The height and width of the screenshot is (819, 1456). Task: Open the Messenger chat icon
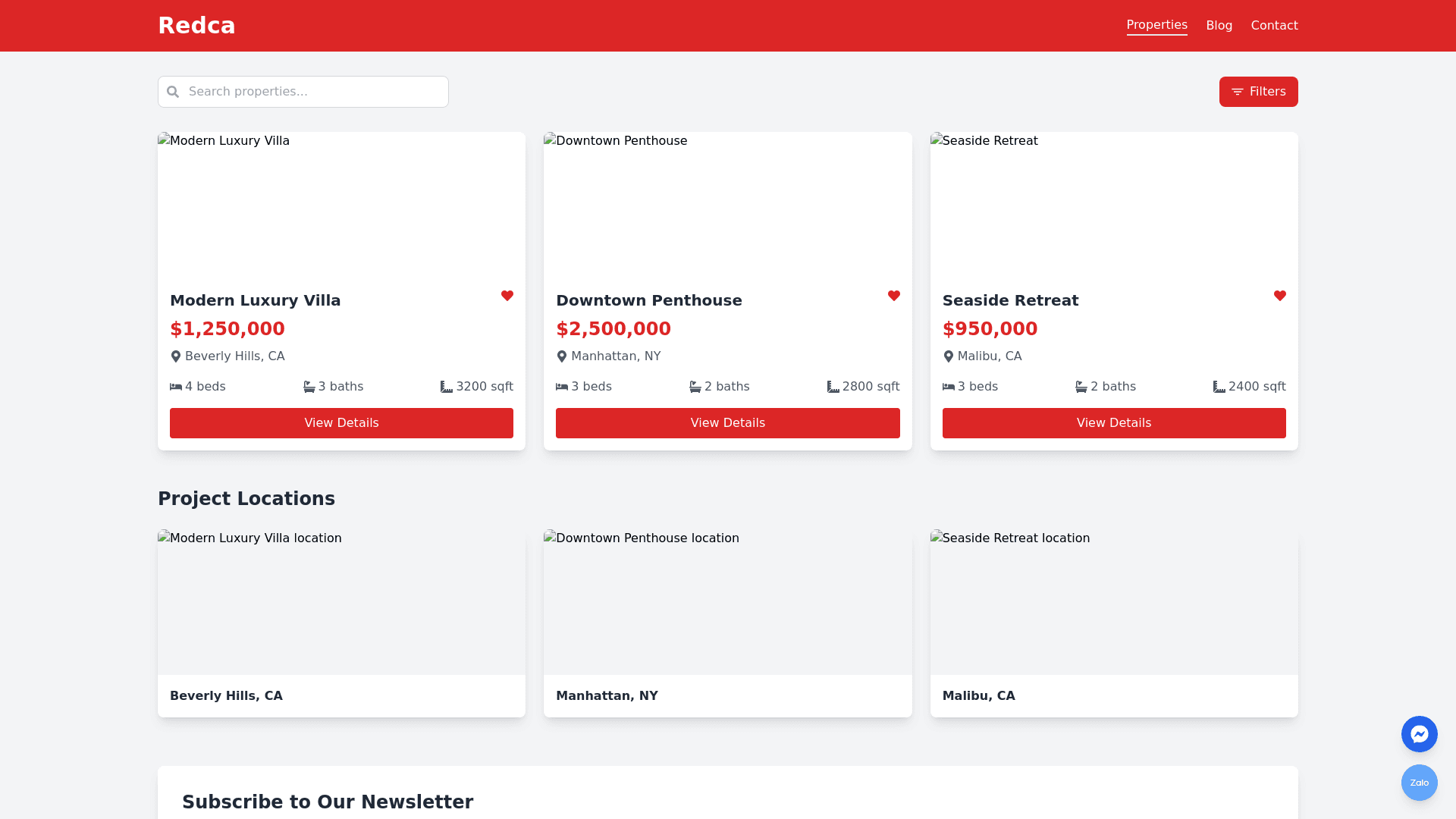pos(1419,734)
